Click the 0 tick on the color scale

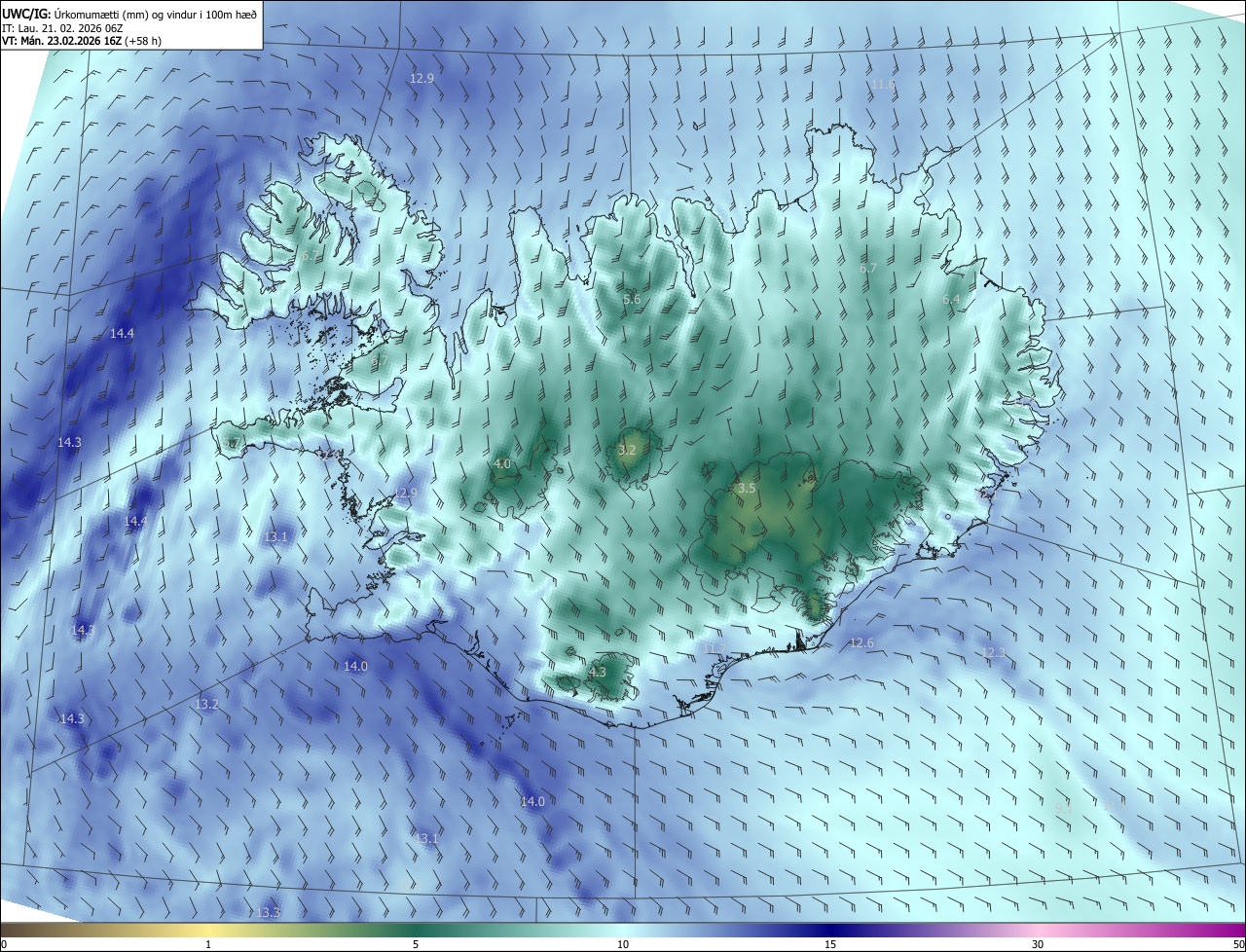[4, 945]
